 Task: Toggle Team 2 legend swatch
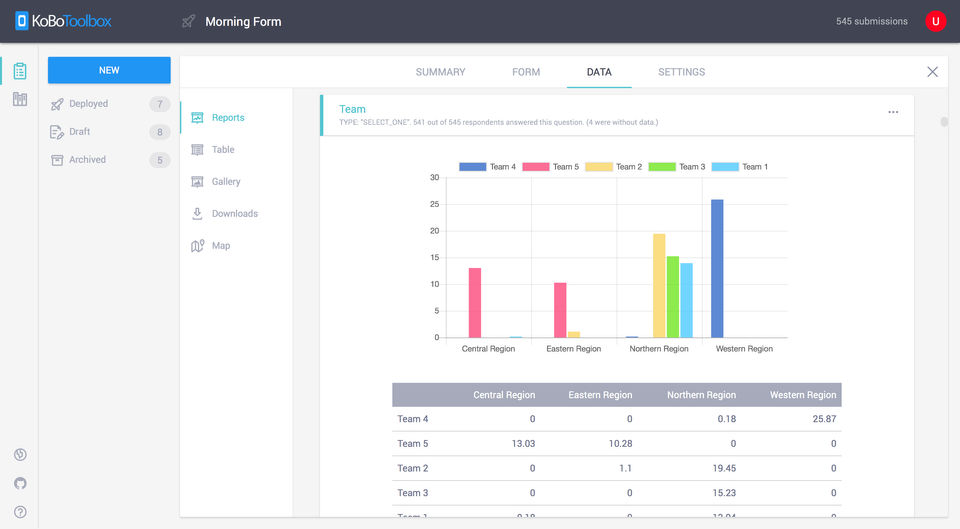599,167
